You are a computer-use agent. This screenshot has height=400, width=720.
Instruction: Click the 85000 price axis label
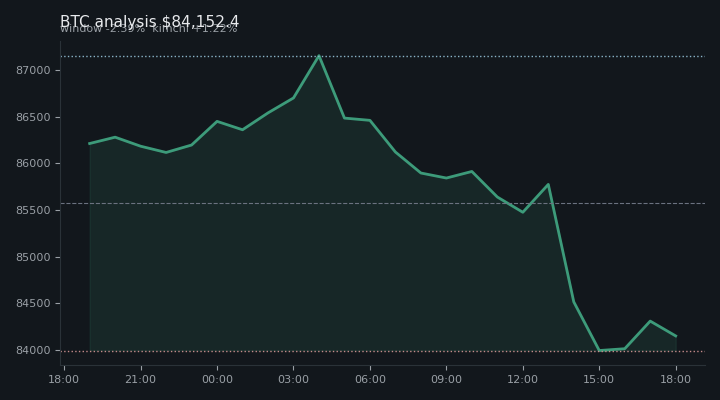pyautogui.click(x=33, y=257)
